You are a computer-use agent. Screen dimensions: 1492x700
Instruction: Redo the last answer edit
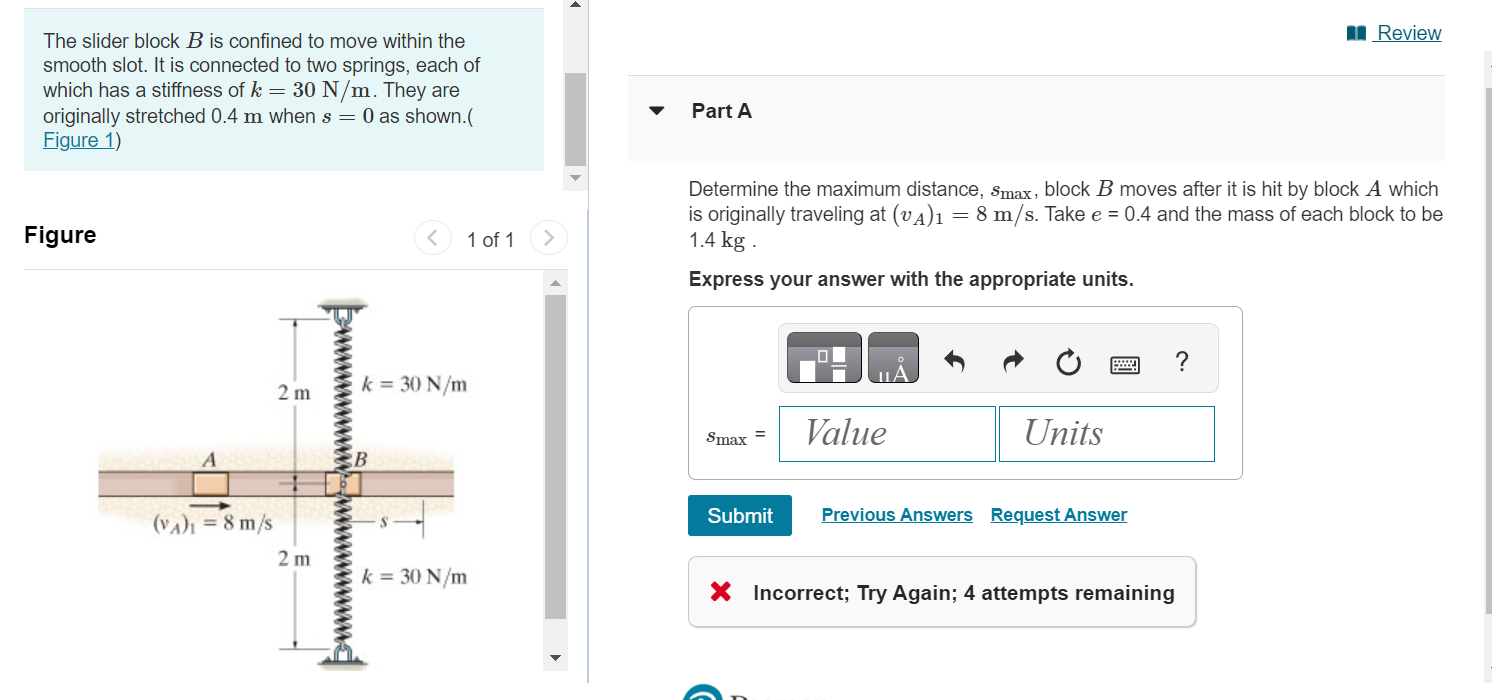pos(1011,362)
